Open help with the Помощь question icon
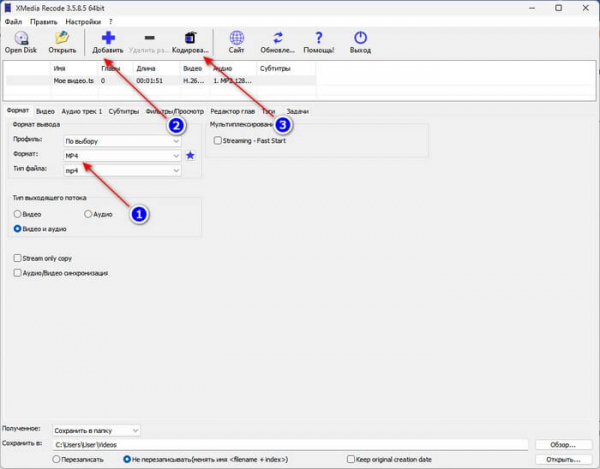Viewport: 600px width, 469px height. (318, 38)
